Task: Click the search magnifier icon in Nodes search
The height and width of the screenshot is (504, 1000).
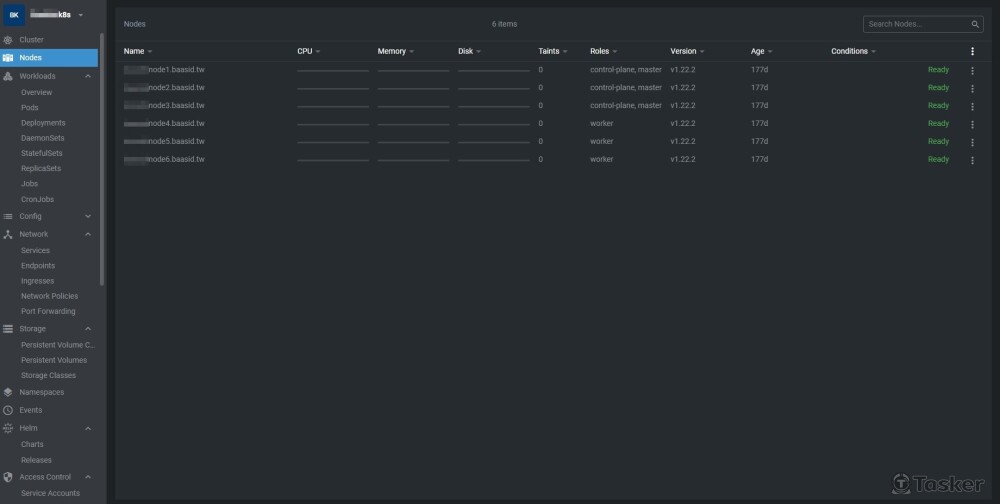Action: coord(975,24)
